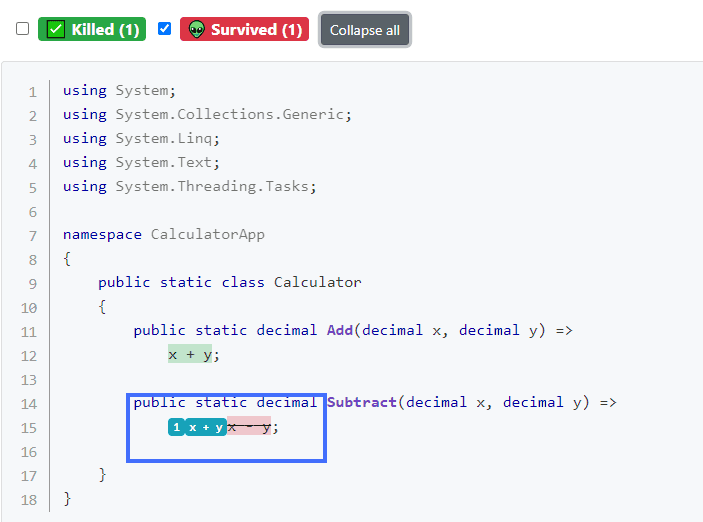Open mutant number 1 badge on line 15

click(x=177, y=427)
